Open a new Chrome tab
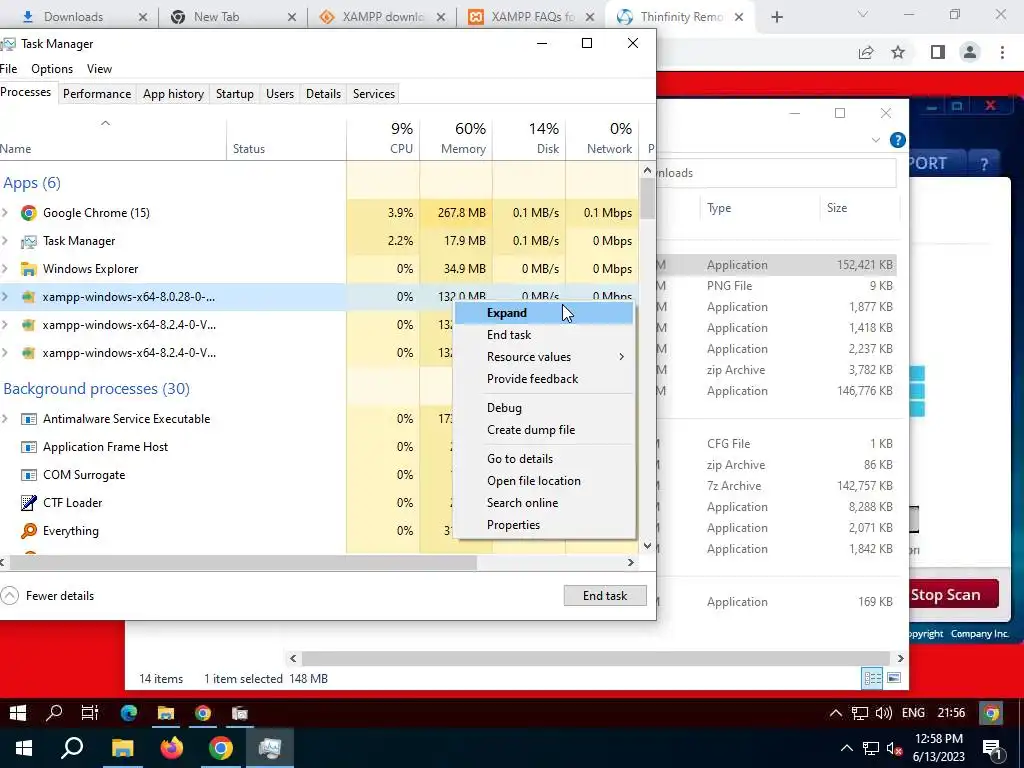This screenshot has width=1024, height=768. click(777, 17)
